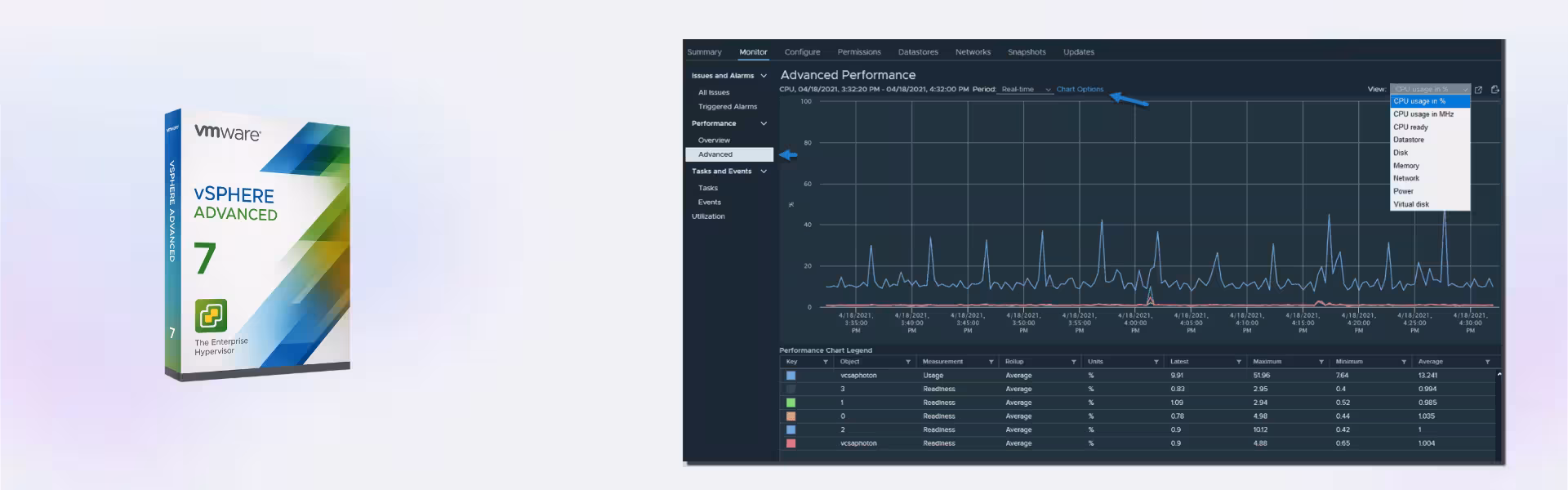Viewport: 1568px width, 490px height.
Task: Open the Configure tab
Action: [802, 52]
